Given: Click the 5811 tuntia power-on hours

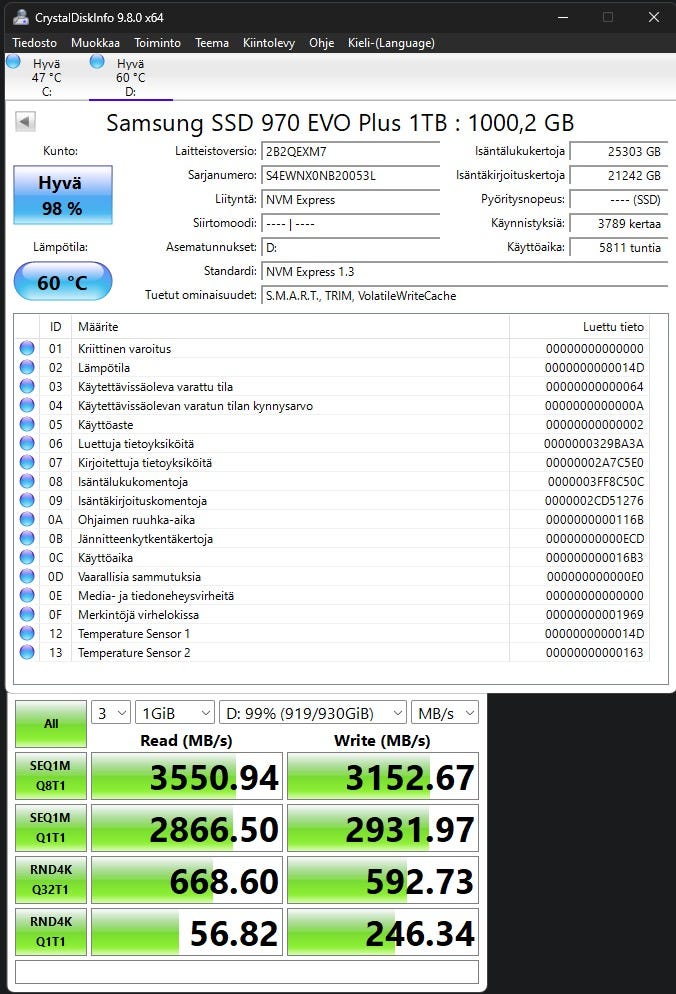Looking at the screenshot, I should pos(618,248).
